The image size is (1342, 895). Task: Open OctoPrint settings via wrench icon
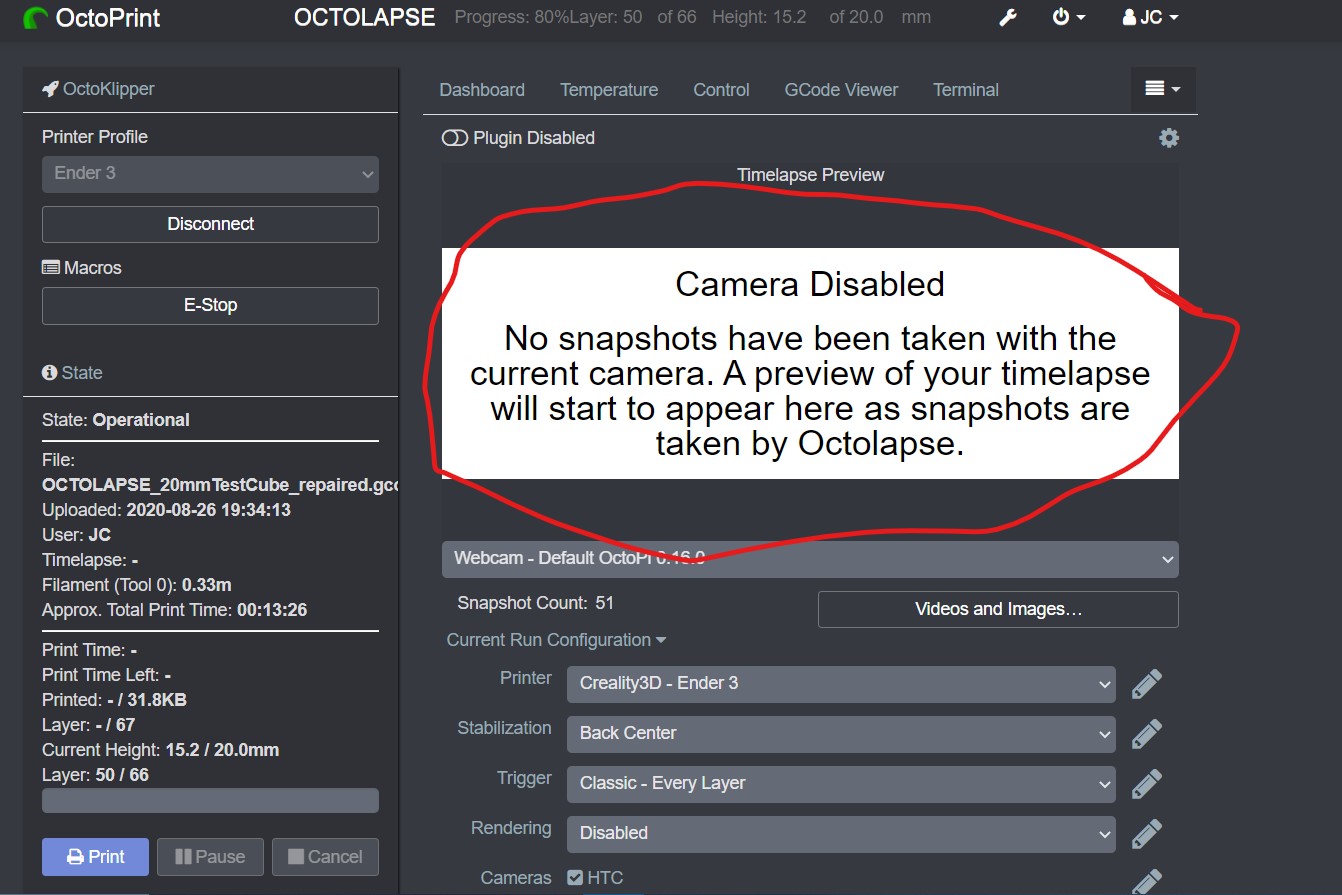[1007, 17]
